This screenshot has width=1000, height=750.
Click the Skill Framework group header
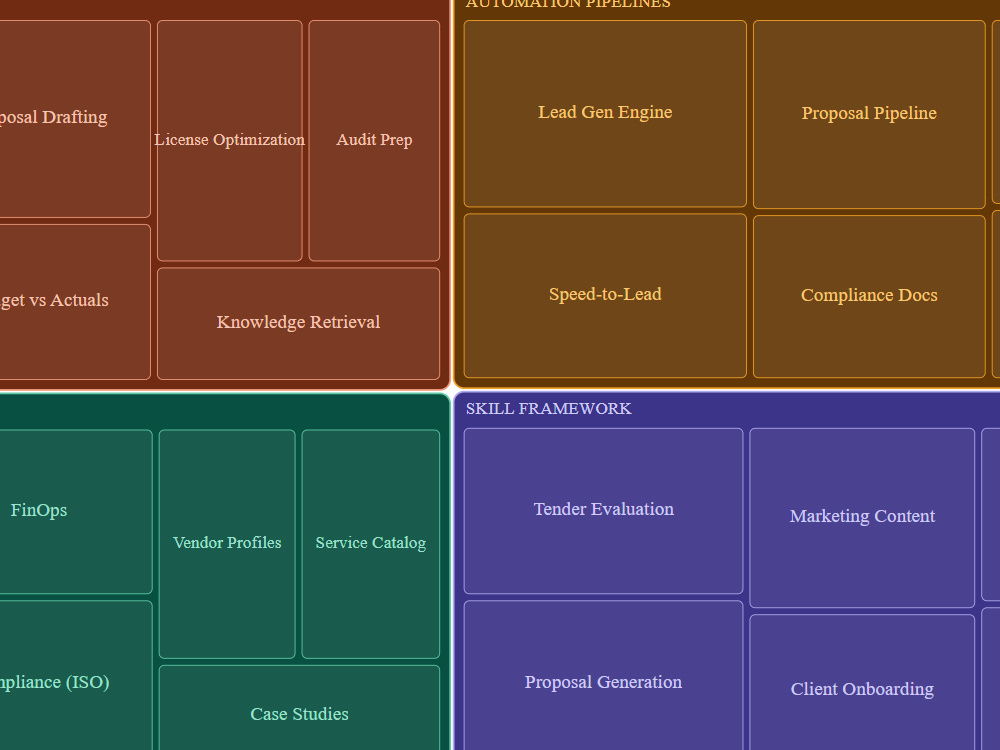[x=548, y=409]
